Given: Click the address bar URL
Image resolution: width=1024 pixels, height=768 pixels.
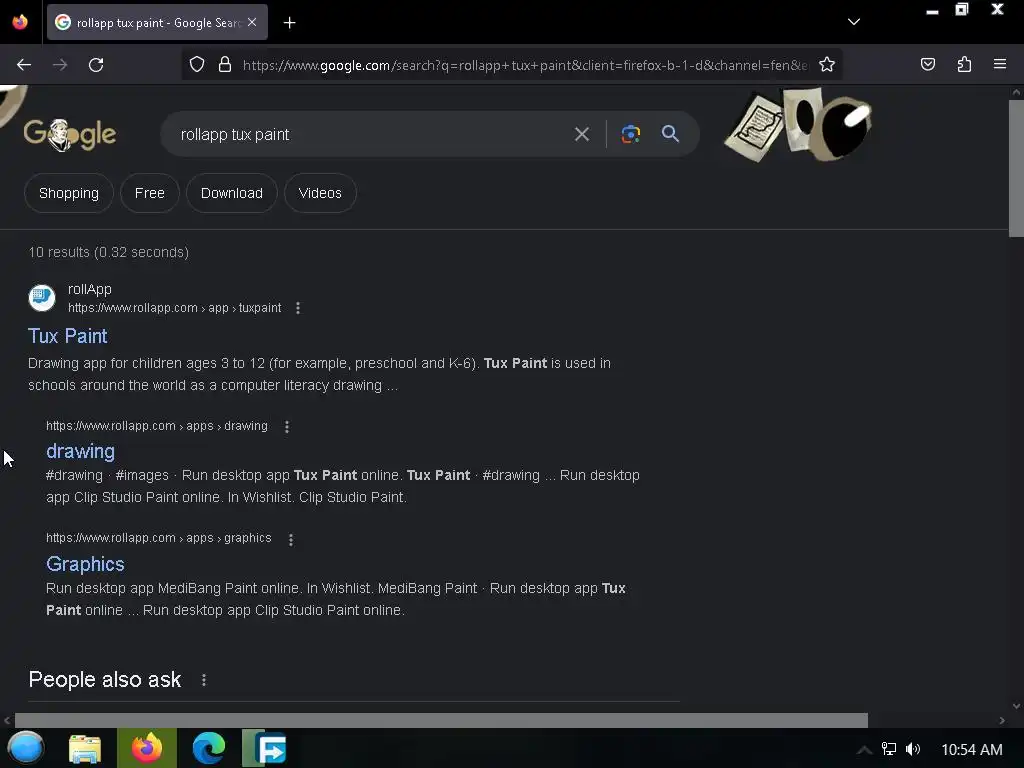Looking at the screenshot, I should 524,65.
